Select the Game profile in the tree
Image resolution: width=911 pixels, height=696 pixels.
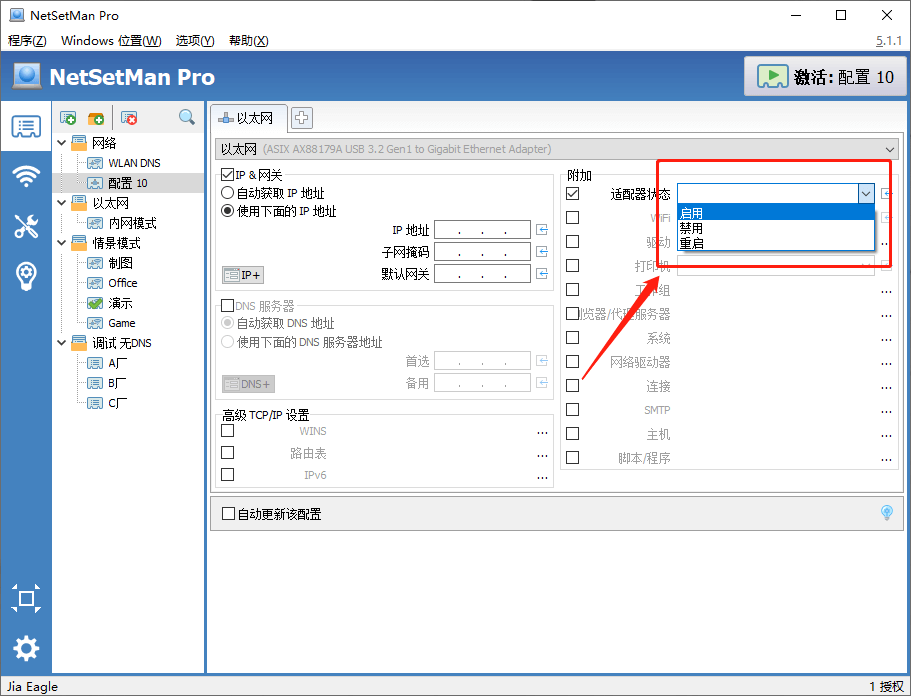click(x=121, y=323)
